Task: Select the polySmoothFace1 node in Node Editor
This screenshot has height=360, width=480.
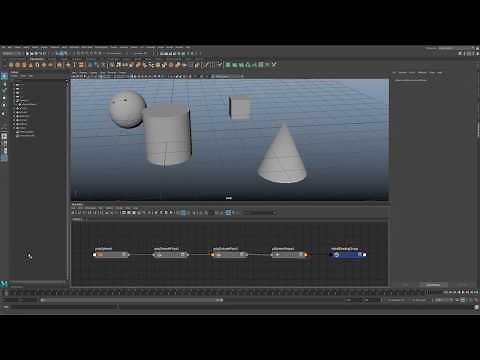Action: [x=170, y=254]
